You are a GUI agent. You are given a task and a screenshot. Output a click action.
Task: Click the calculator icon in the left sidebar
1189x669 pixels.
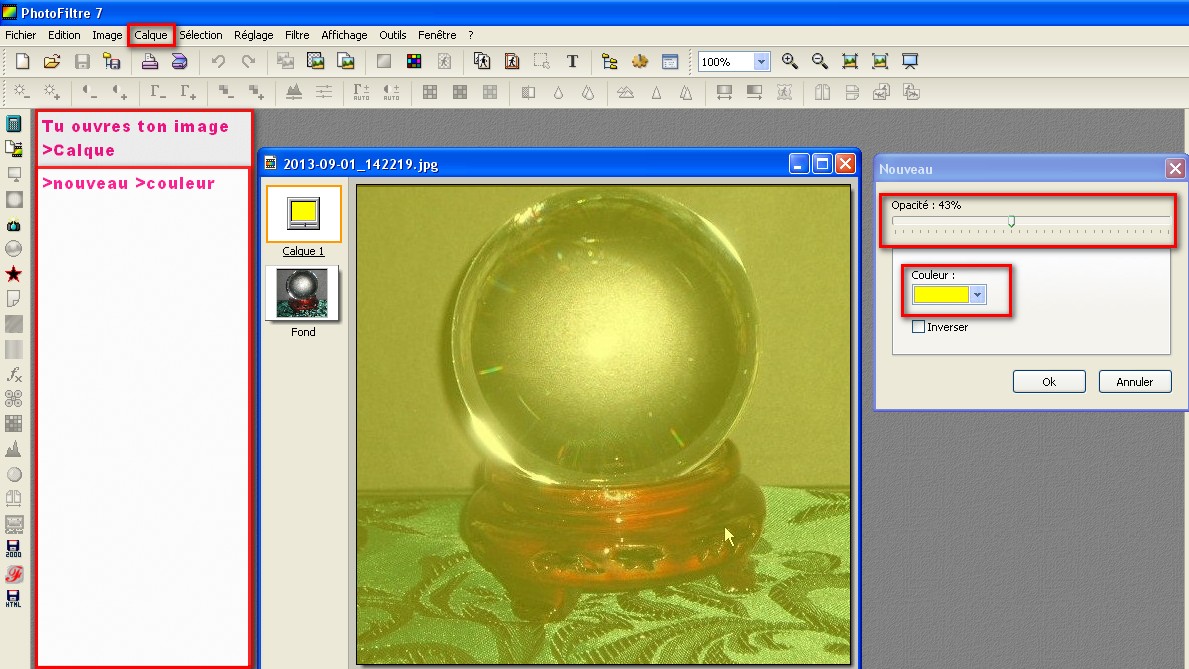(14, 124)
